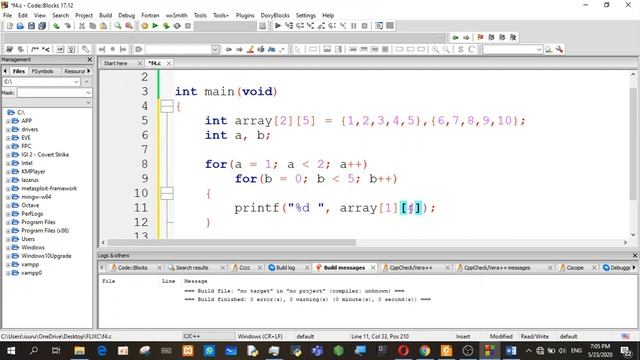640x360 pixels.
Task: Click the Replace toolbar icon
Action: click(x=129, y=26)
